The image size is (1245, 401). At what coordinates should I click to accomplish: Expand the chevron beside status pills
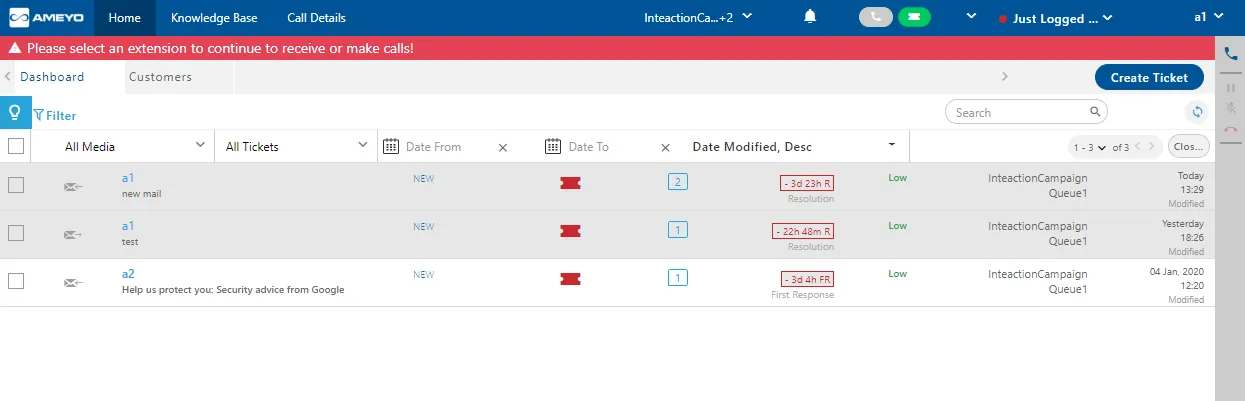(x=969, y=16)
